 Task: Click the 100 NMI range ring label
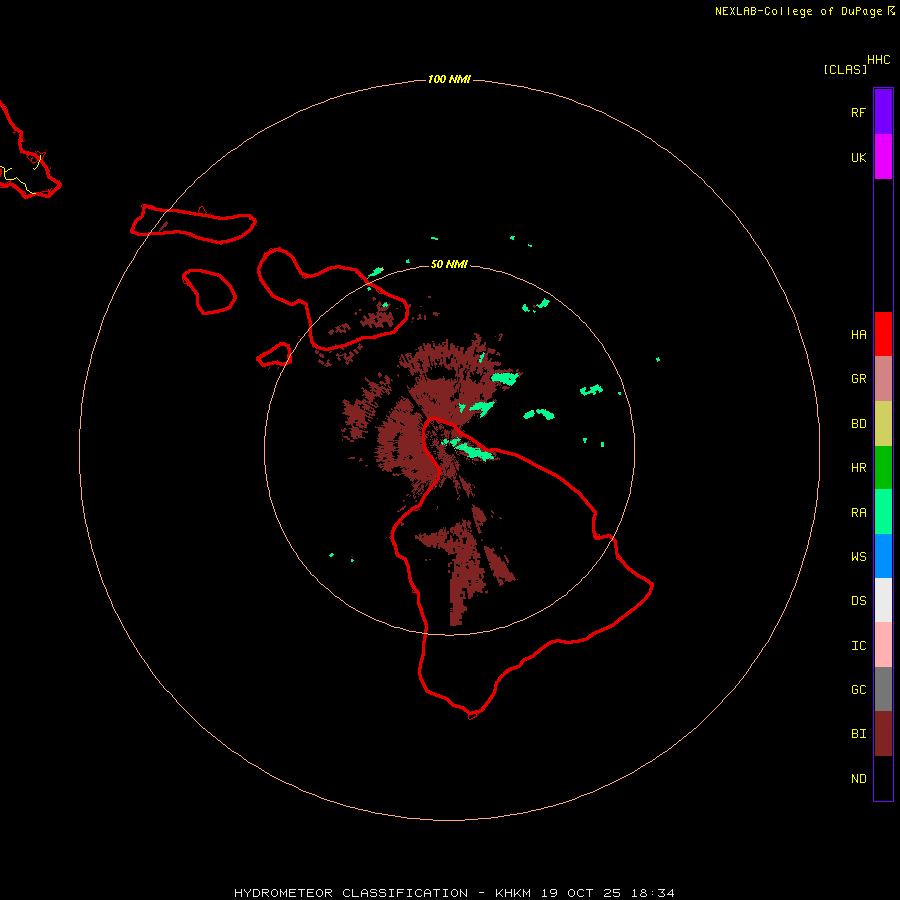[x=449, y=79]
